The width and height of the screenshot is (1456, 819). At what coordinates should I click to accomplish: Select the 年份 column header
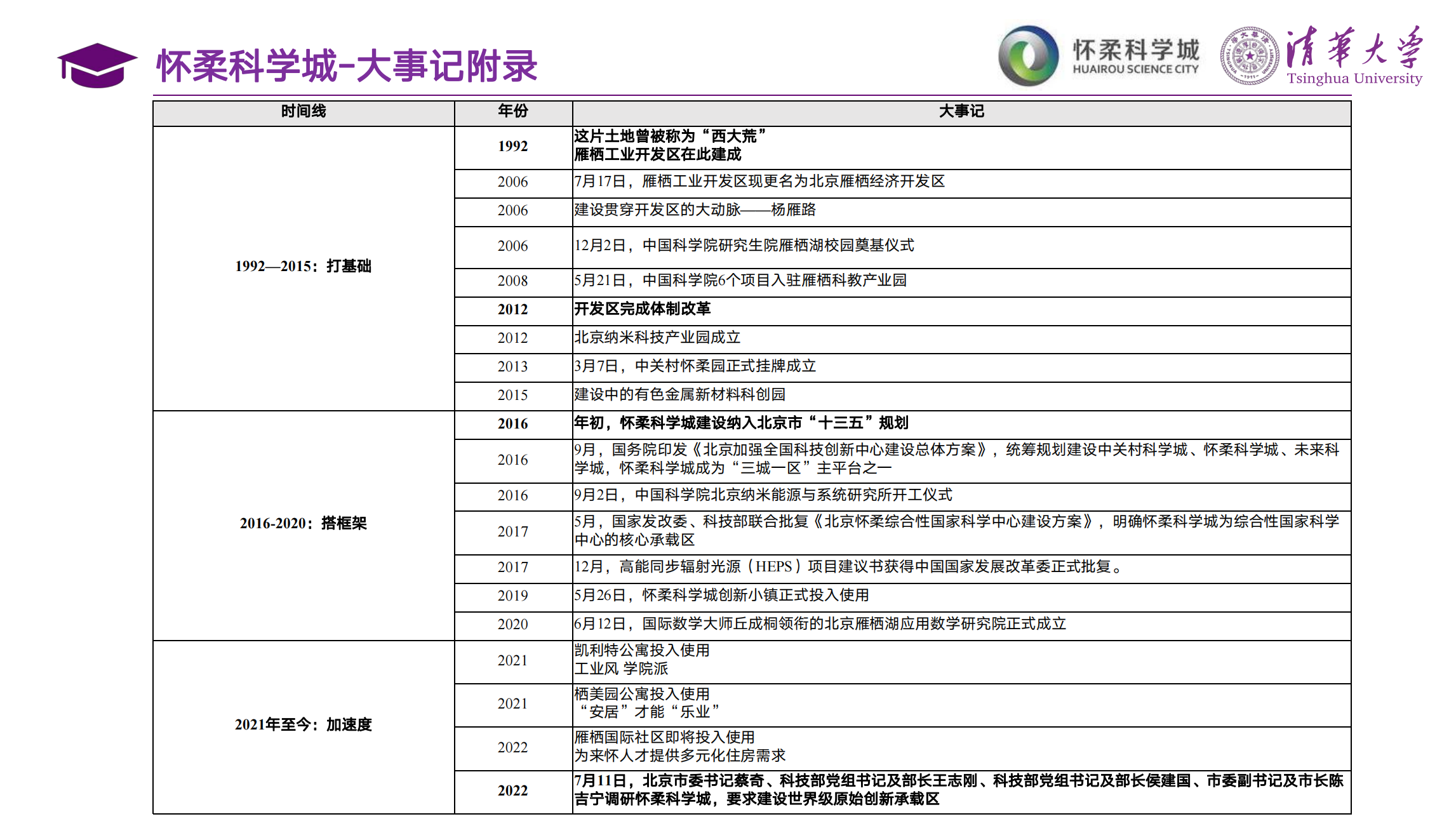coord(512,110)
